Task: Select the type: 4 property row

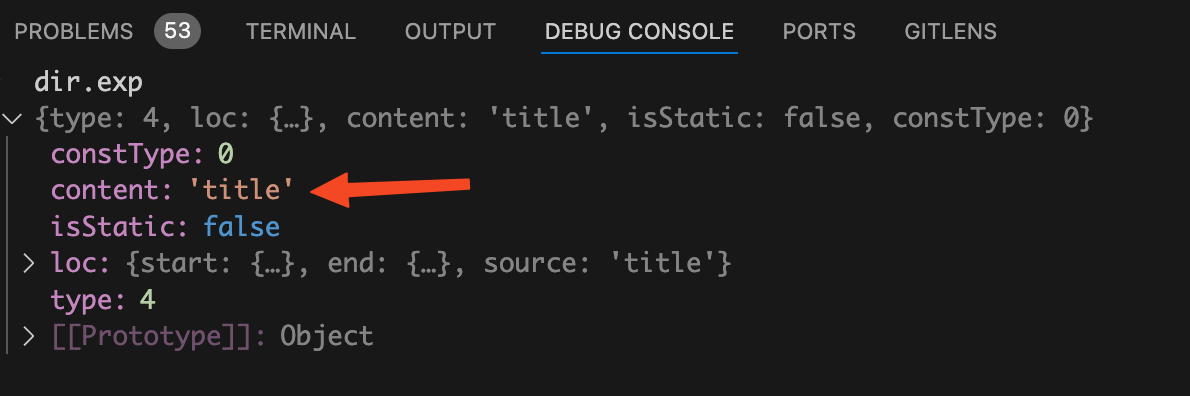Action: pos(103,300)
